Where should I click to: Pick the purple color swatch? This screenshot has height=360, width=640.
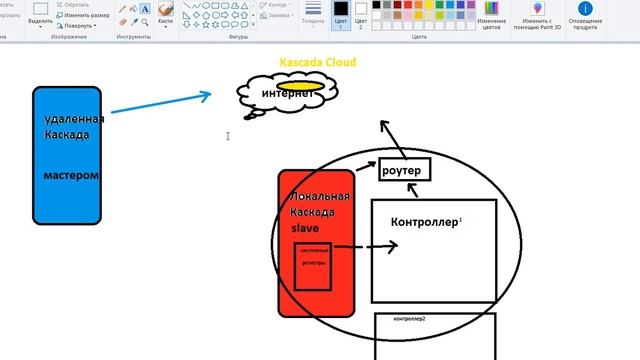point(471,5)
